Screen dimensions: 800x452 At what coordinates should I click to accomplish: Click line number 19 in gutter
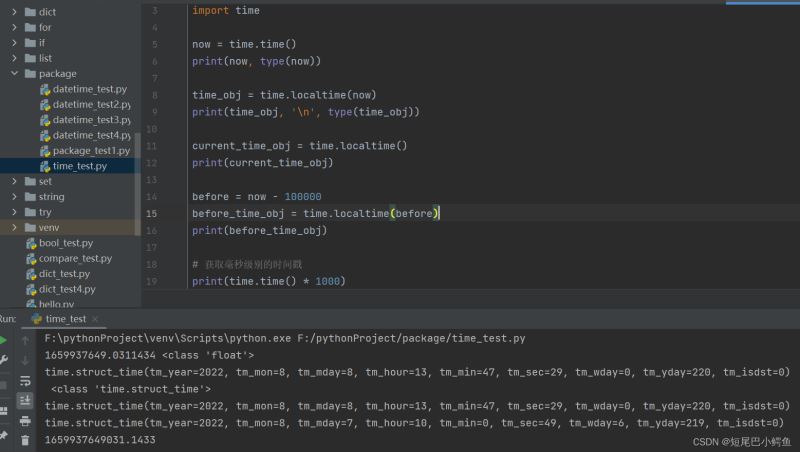[152, 282]
